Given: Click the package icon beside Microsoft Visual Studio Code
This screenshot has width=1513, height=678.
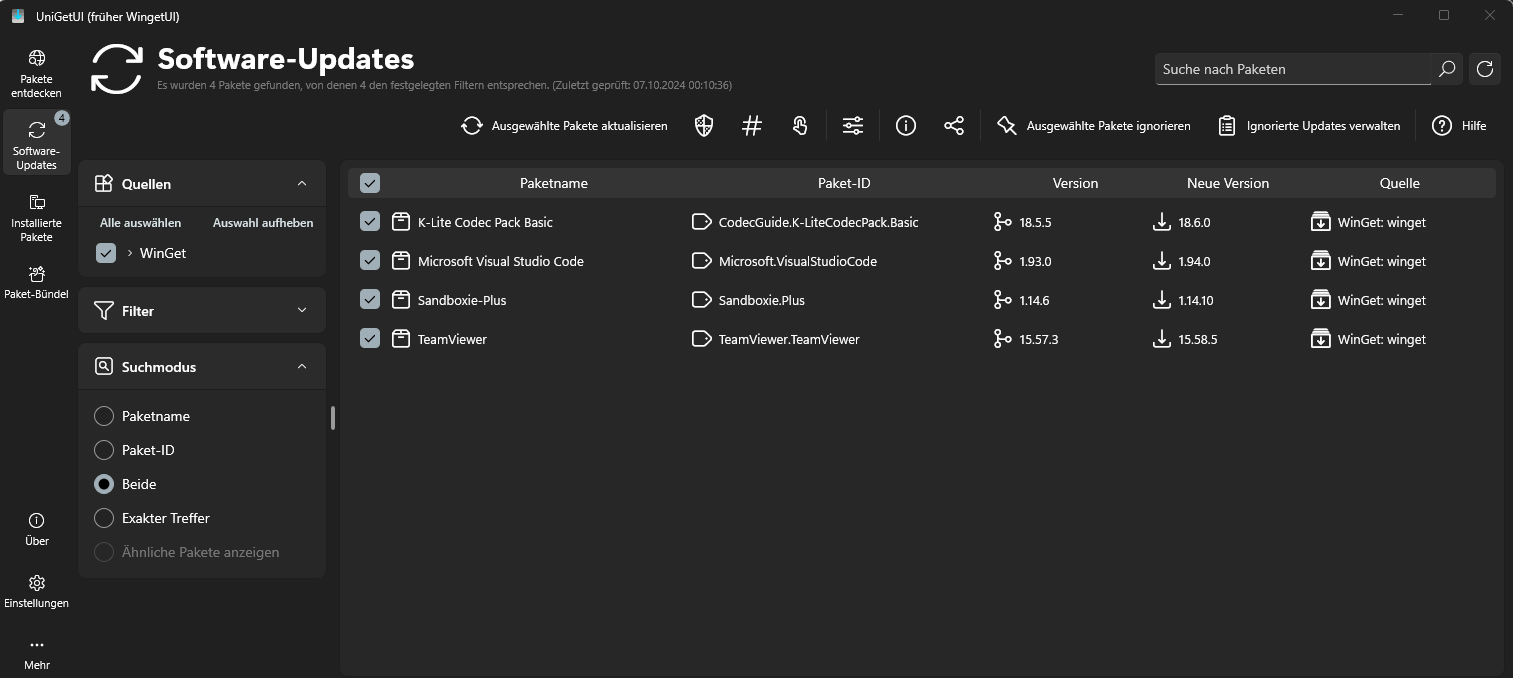Looking at the screenshot, I should click(x=401, y=261).
